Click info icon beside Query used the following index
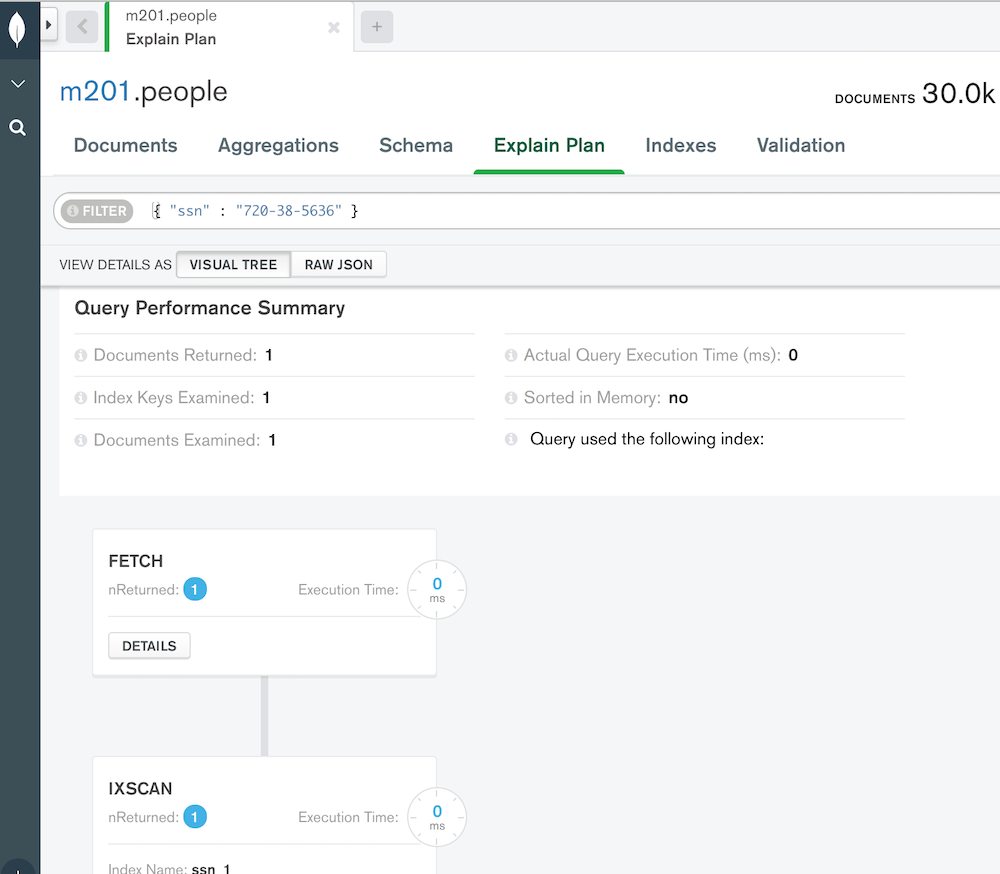The width and height of the screenshot is (1000, 874). (511, 439)
